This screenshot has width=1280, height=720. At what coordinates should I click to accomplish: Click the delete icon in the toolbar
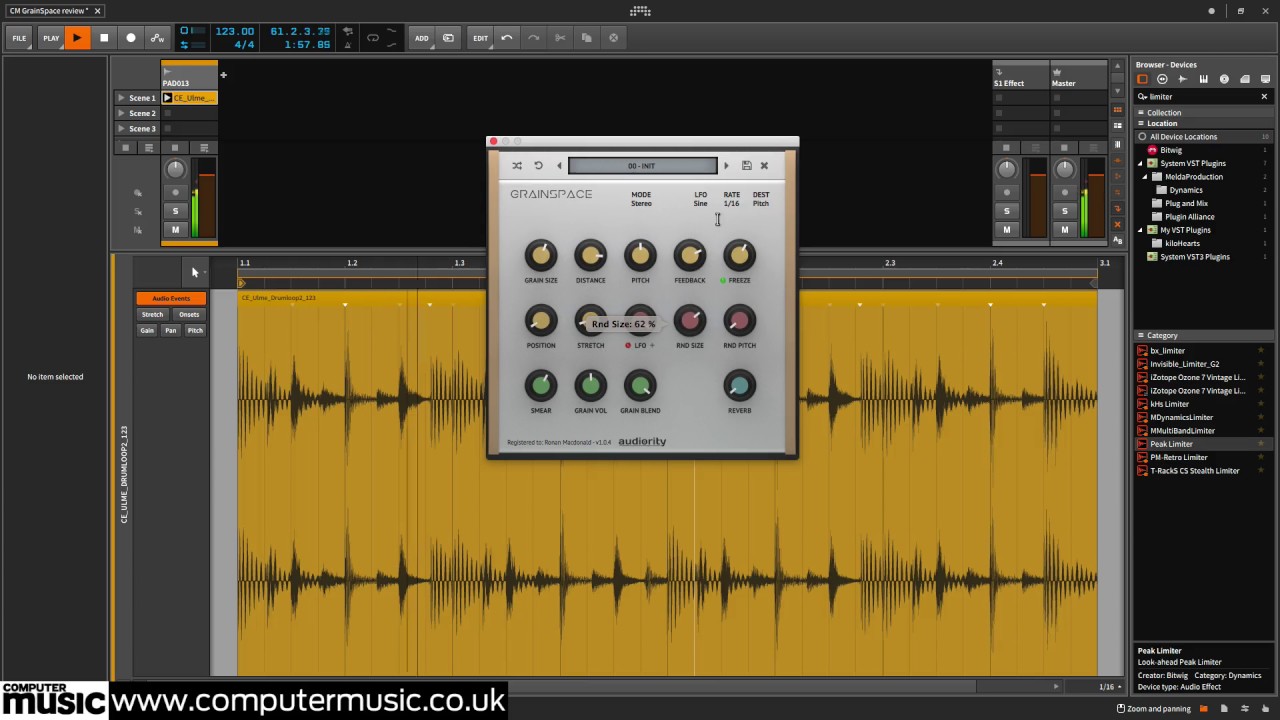(x=613, y=38)
